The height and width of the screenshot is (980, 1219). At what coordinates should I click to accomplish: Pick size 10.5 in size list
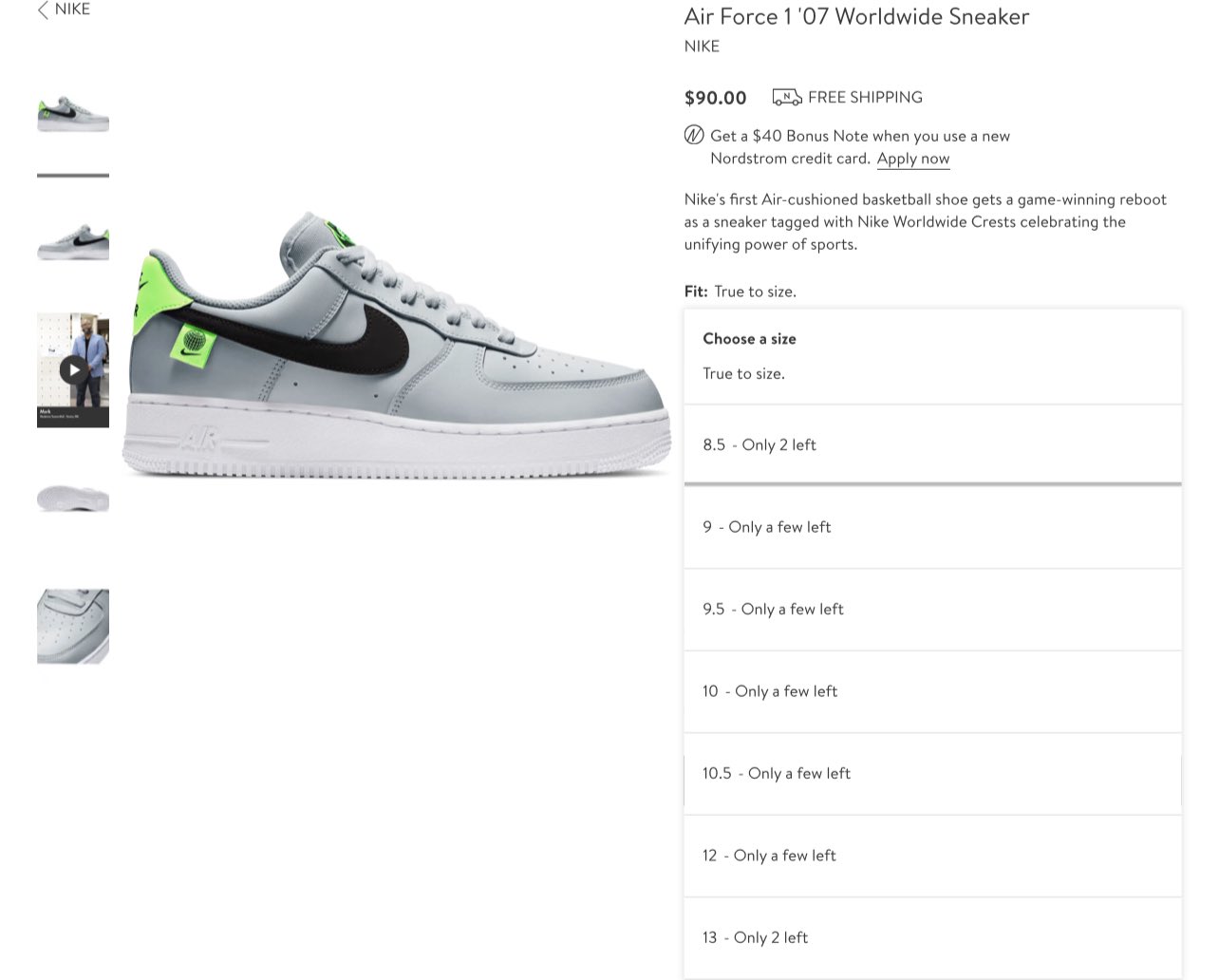933,774
